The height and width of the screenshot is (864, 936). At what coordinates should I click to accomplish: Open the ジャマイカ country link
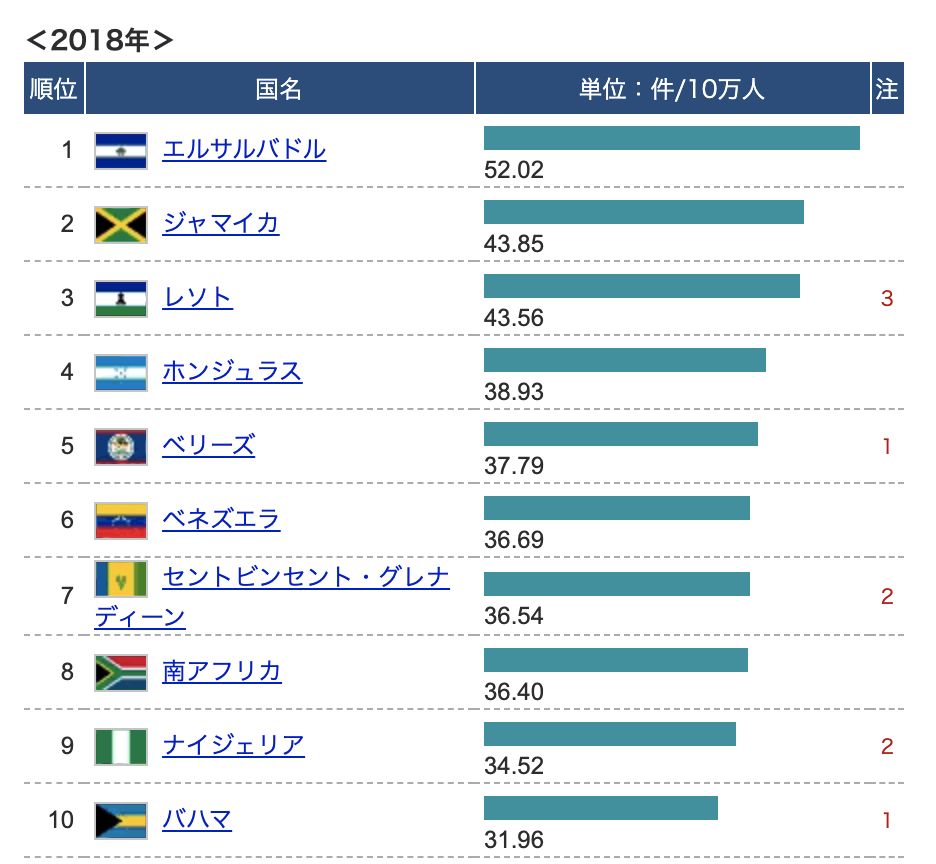[221, 223]
